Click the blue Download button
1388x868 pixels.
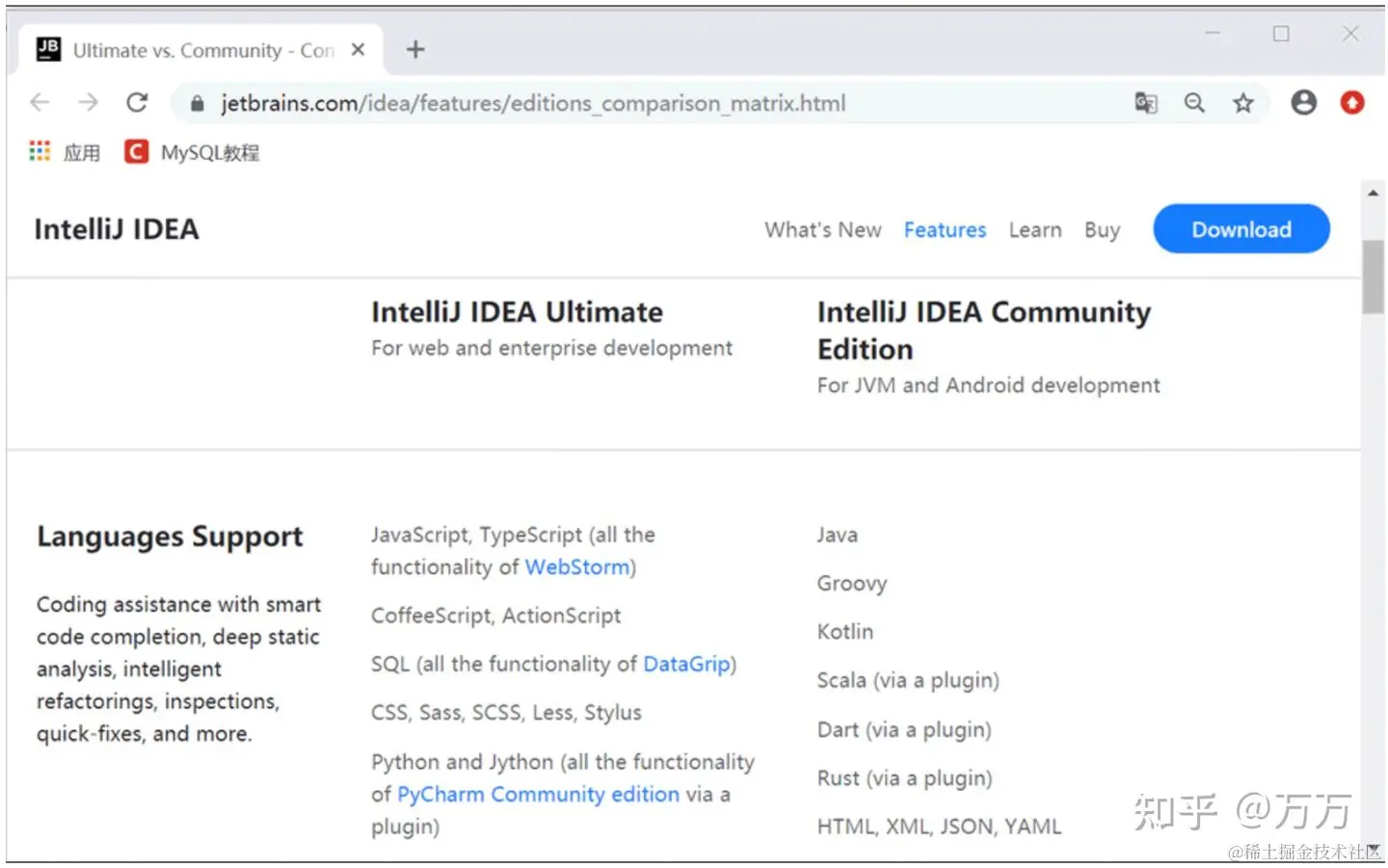click(x=1241, y=229)
